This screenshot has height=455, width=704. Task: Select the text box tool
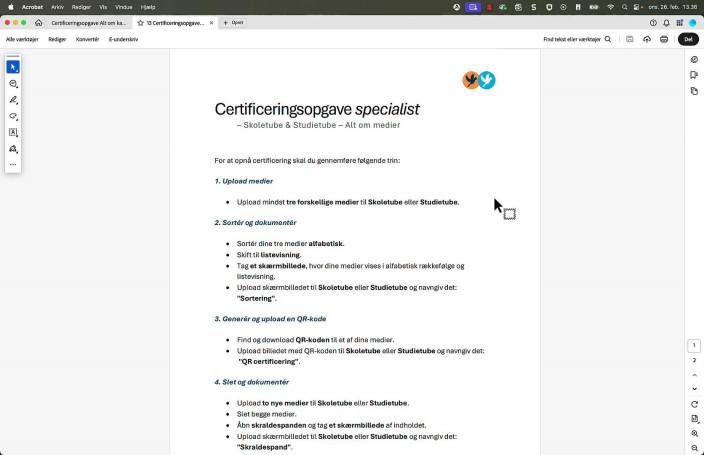pyautogui.click(x=13, y=132)
